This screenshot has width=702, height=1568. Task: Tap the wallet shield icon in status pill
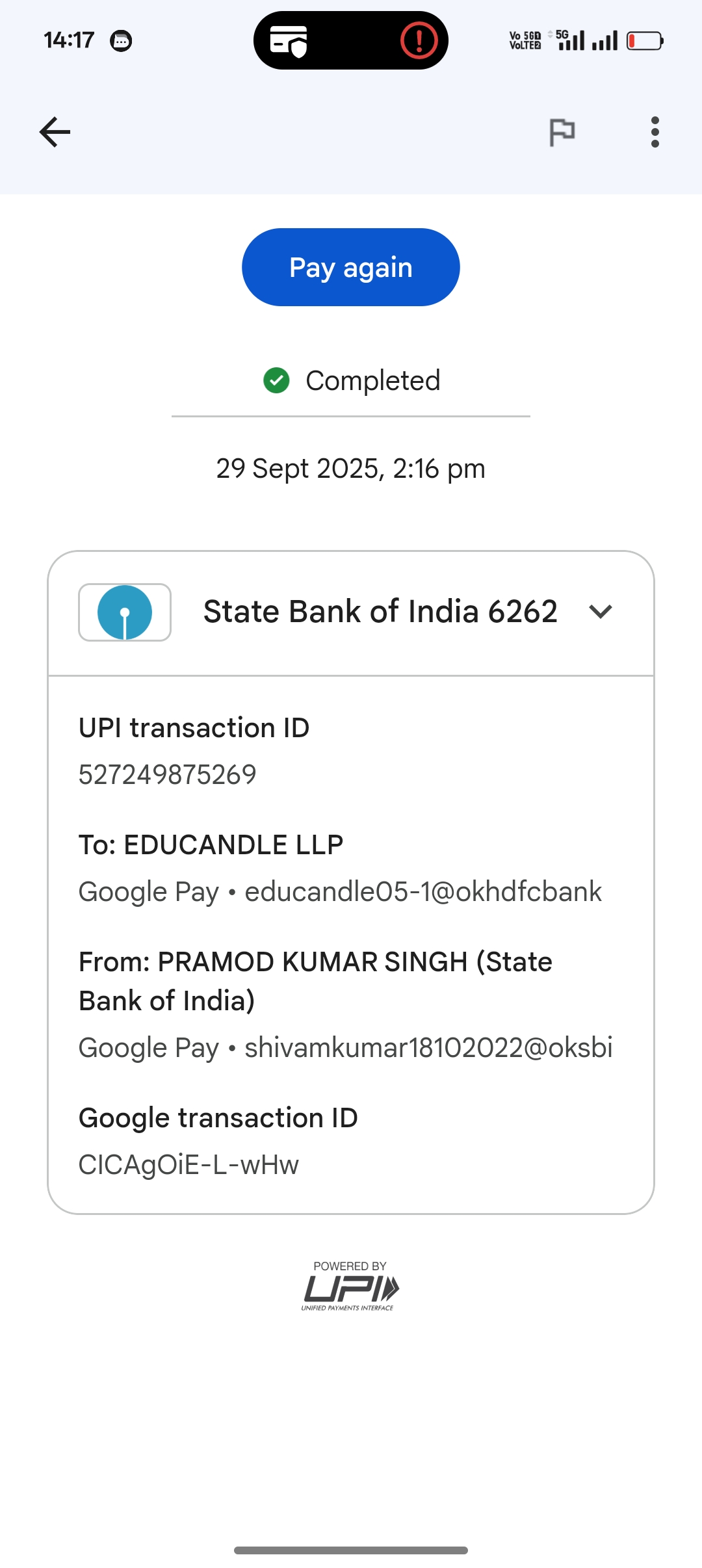point(289,41)
